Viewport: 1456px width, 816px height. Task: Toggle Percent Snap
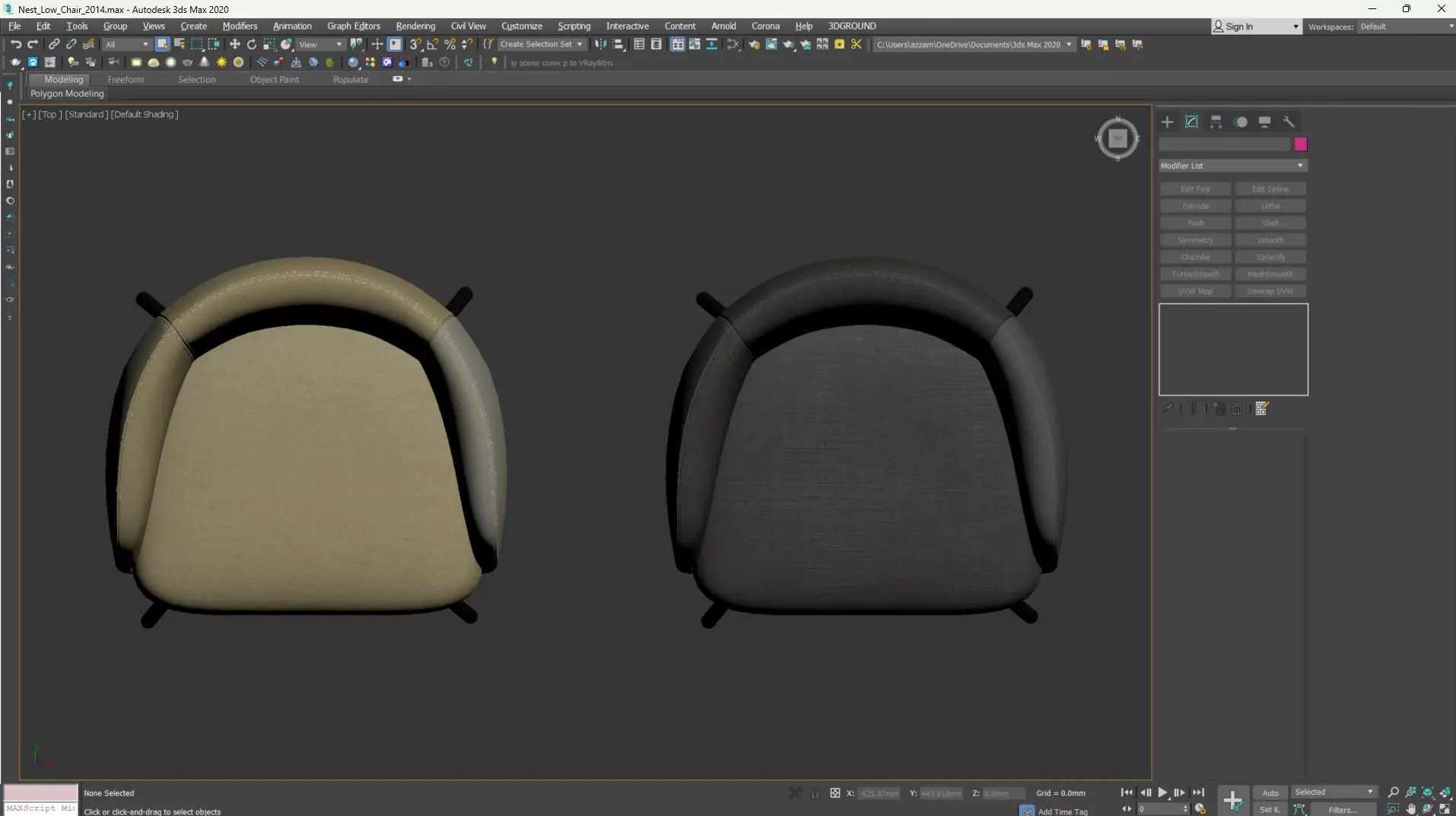[x=450, y=44]
